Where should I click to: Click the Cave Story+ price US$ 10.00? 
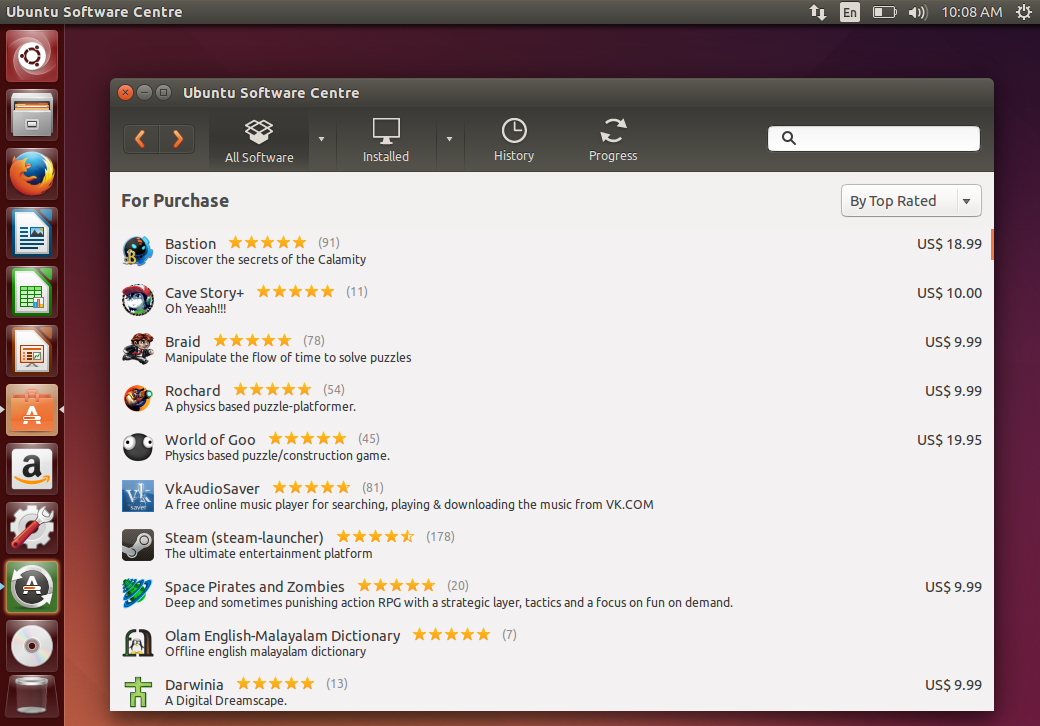[x=949, y=293]
